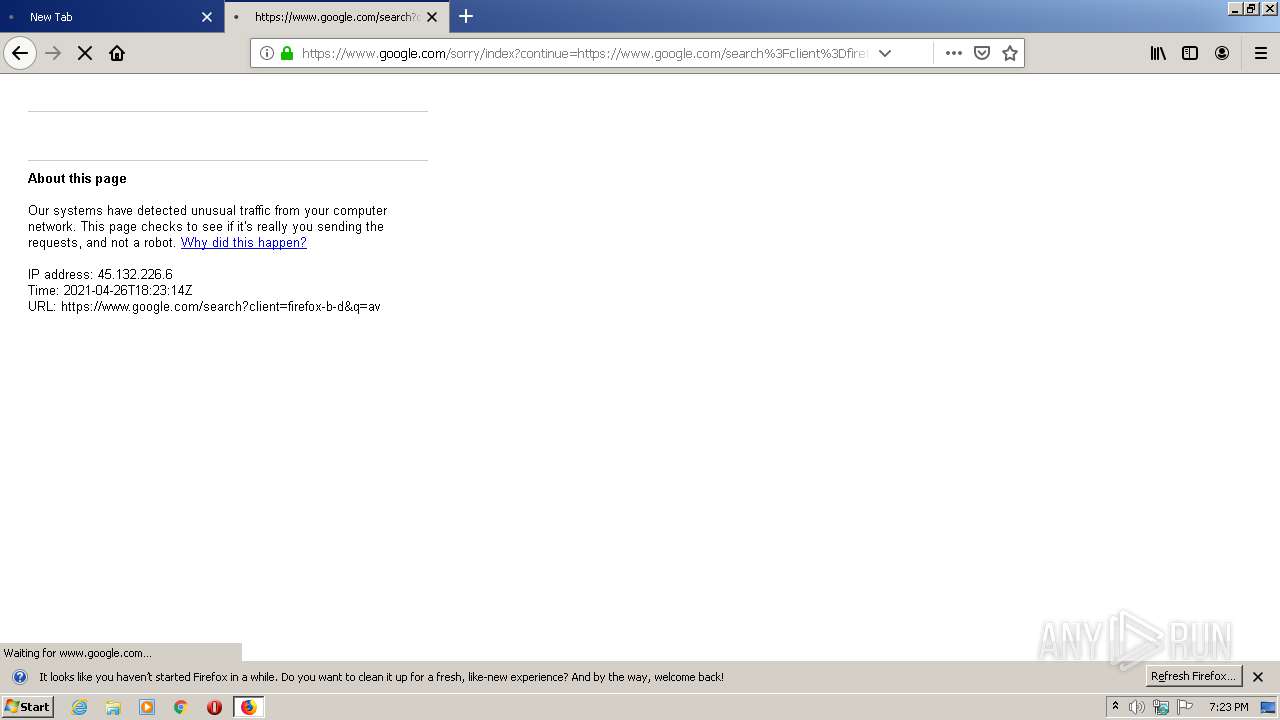Launch Google Chrome from the taskbar
The image size is (1280, 720).
pyautogui.click(x=181, y=707)
